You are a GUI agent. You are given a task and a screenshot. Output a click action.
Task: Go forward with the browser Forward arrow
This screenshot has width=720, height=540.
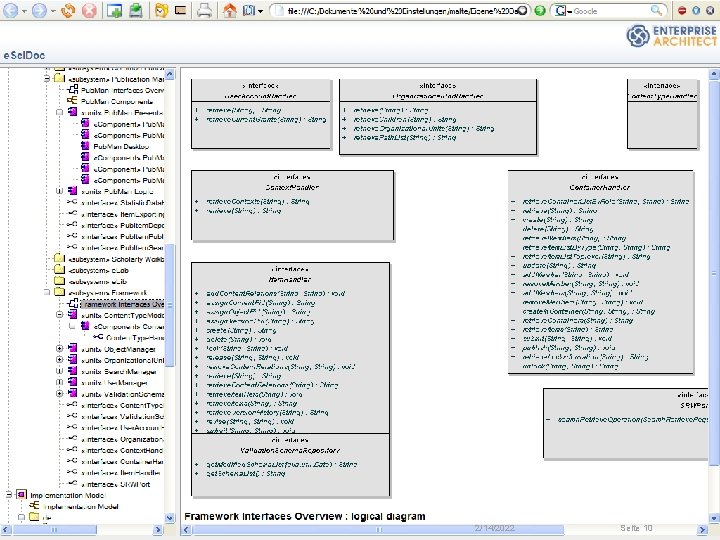click(39, 10)
